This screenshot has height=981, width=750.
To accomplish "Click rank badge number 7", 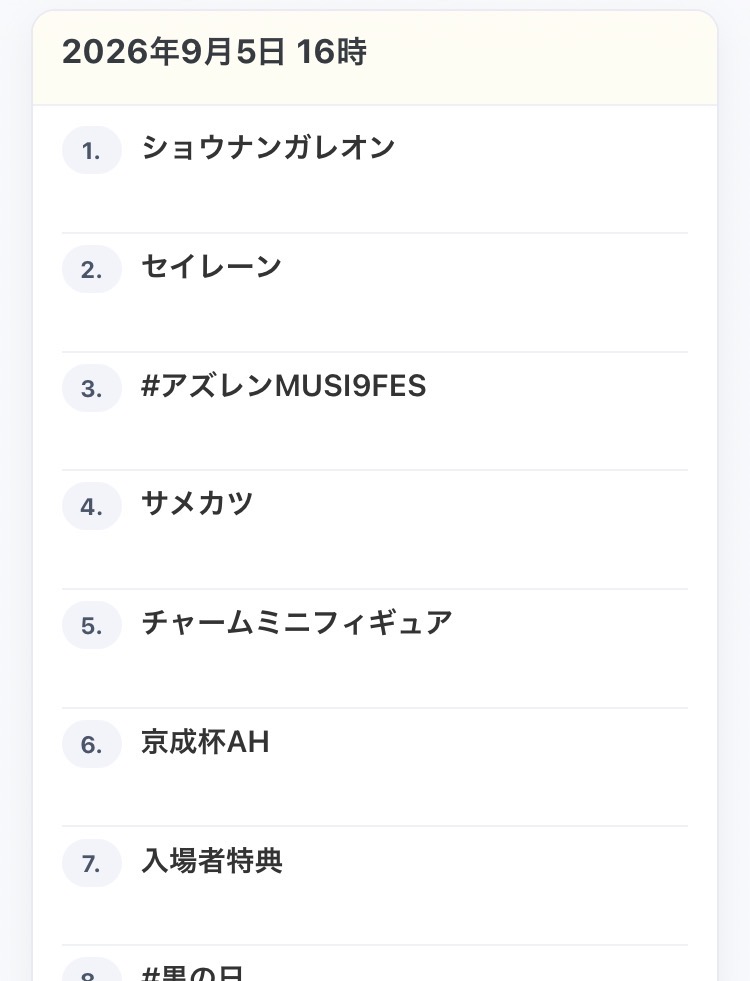I will point(91,863).
